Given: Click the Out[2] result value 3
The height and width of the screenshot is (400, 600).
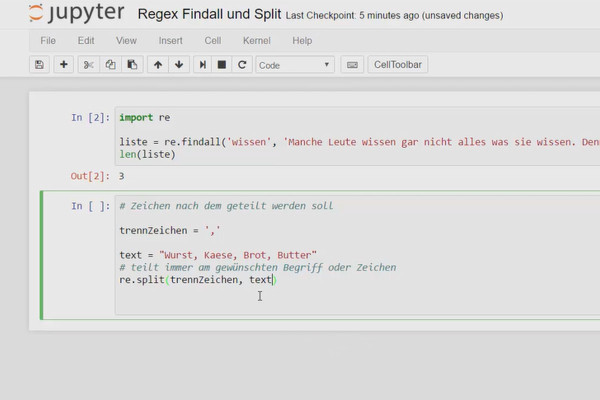Looking at the screenshot, I should 121,176.
